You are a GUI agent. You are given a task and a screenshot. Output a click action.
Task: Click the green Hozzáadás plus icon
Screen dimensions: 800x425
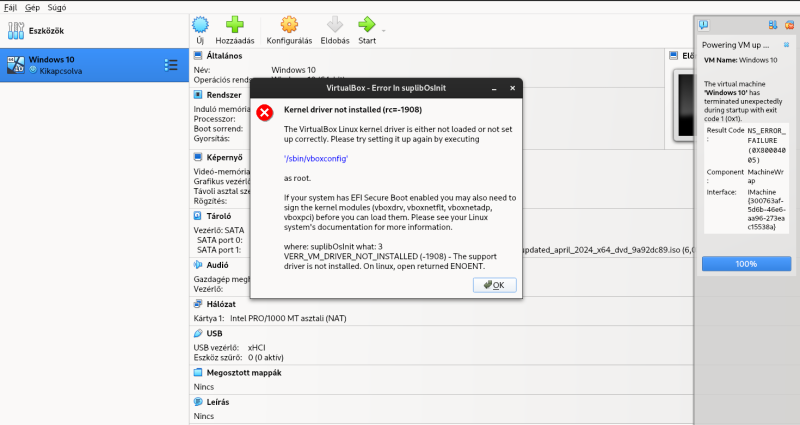(235, 24)
